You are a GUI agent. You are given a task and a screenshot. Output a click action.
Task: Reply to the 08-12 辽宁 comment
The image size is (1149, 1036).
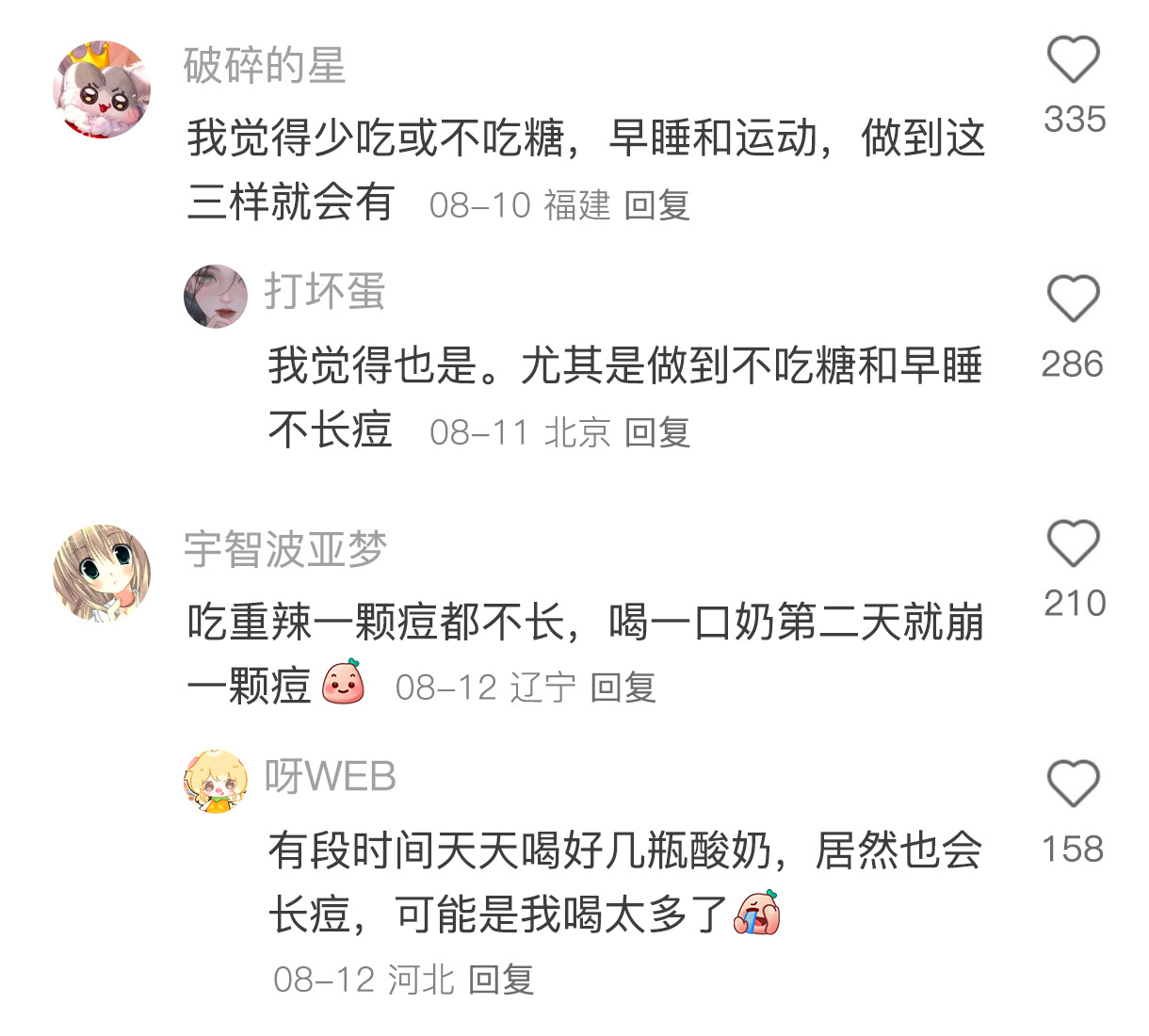623,688
